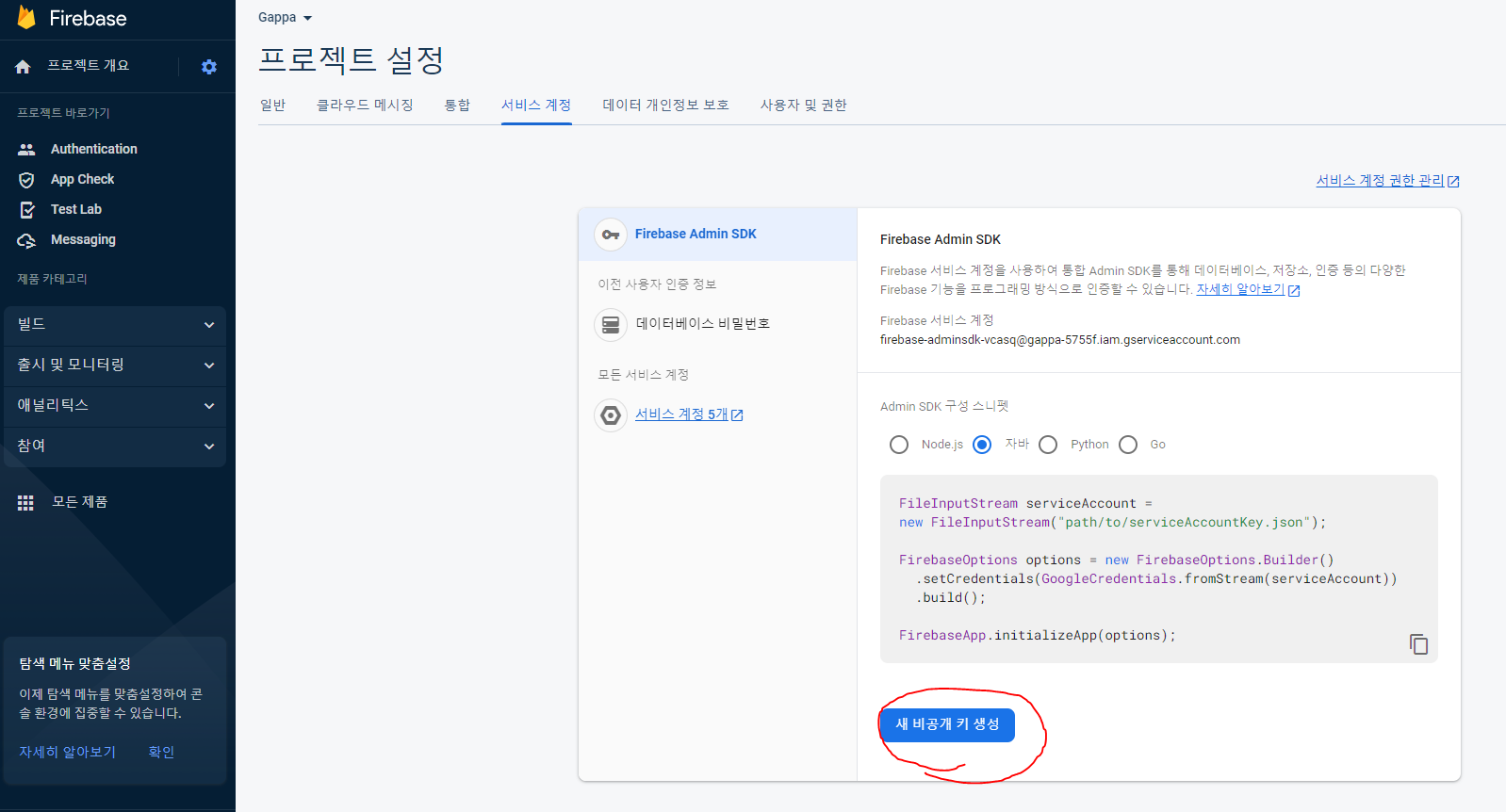Open 프로젝트 개요 in the sidebar
This screenshot has width=1506, height=812.
pos(89,66)
